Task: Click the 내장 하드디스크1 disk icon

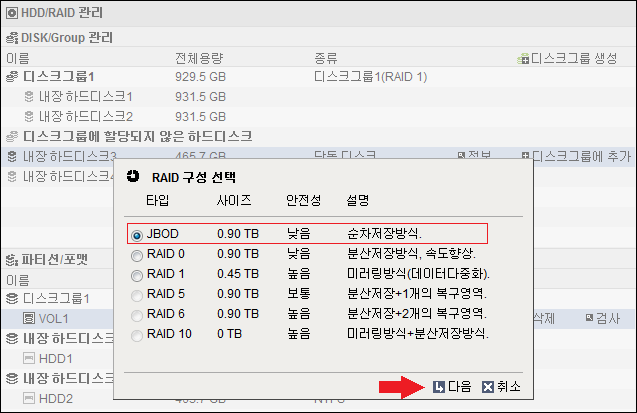Action: click(x=29, y=97)
